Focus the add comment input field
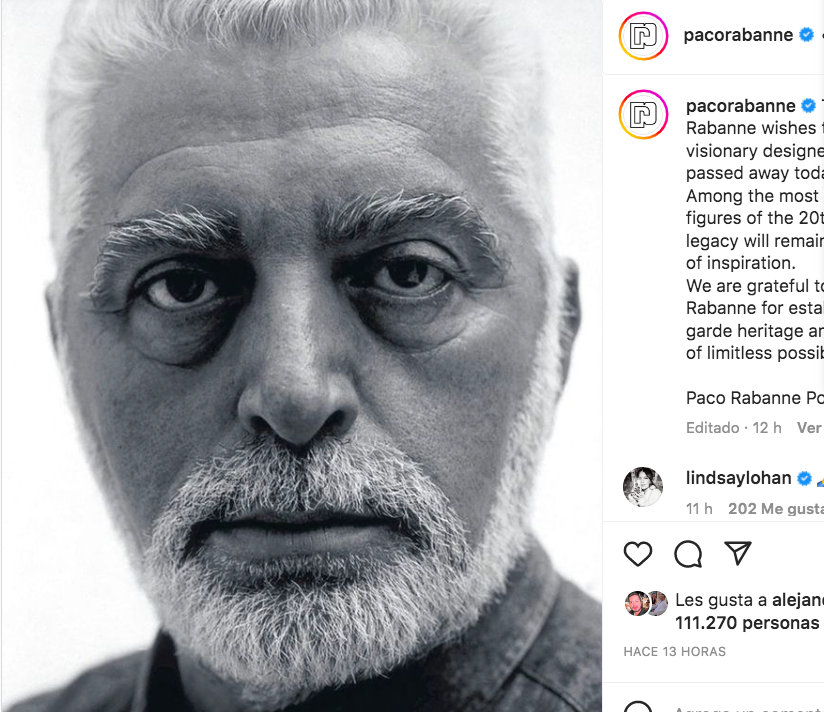 click(745, 706)
